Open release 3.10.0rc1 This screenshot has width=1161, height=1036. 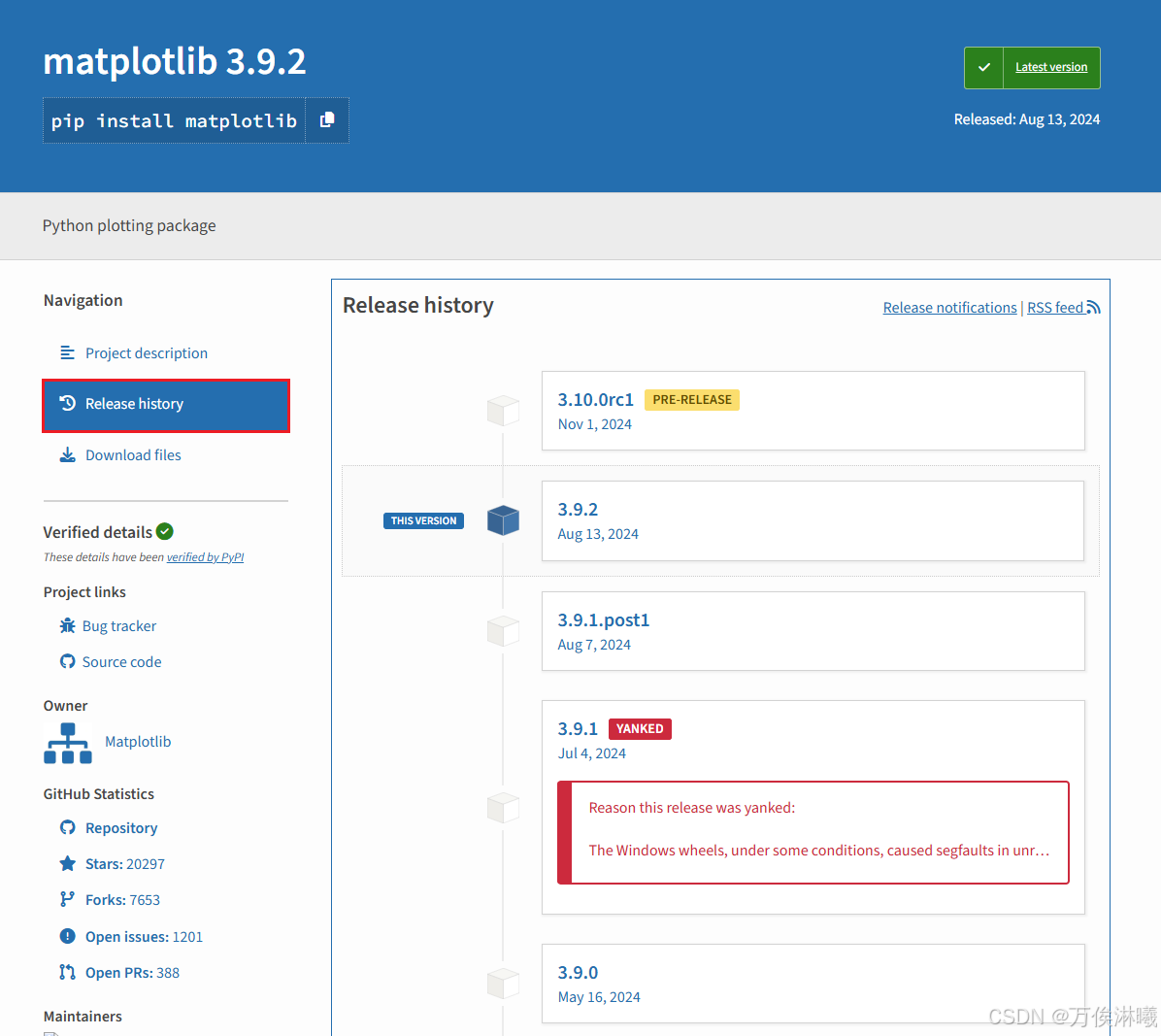point(595,400)
